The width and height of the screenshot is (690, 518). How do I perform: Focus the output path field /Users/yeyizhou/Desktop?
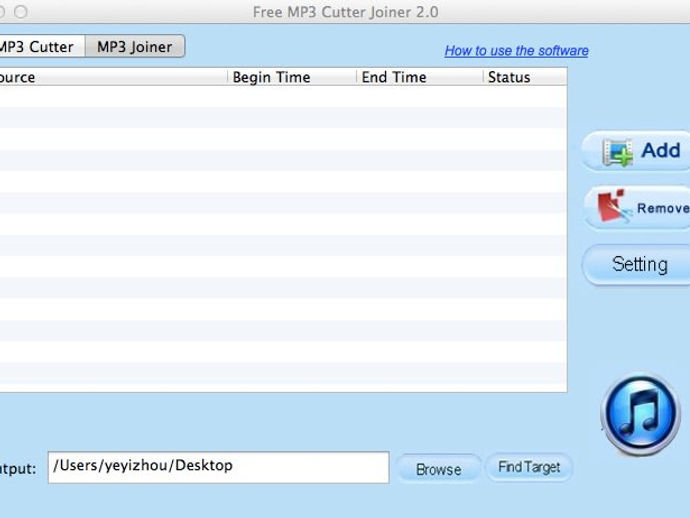(219, 467)
